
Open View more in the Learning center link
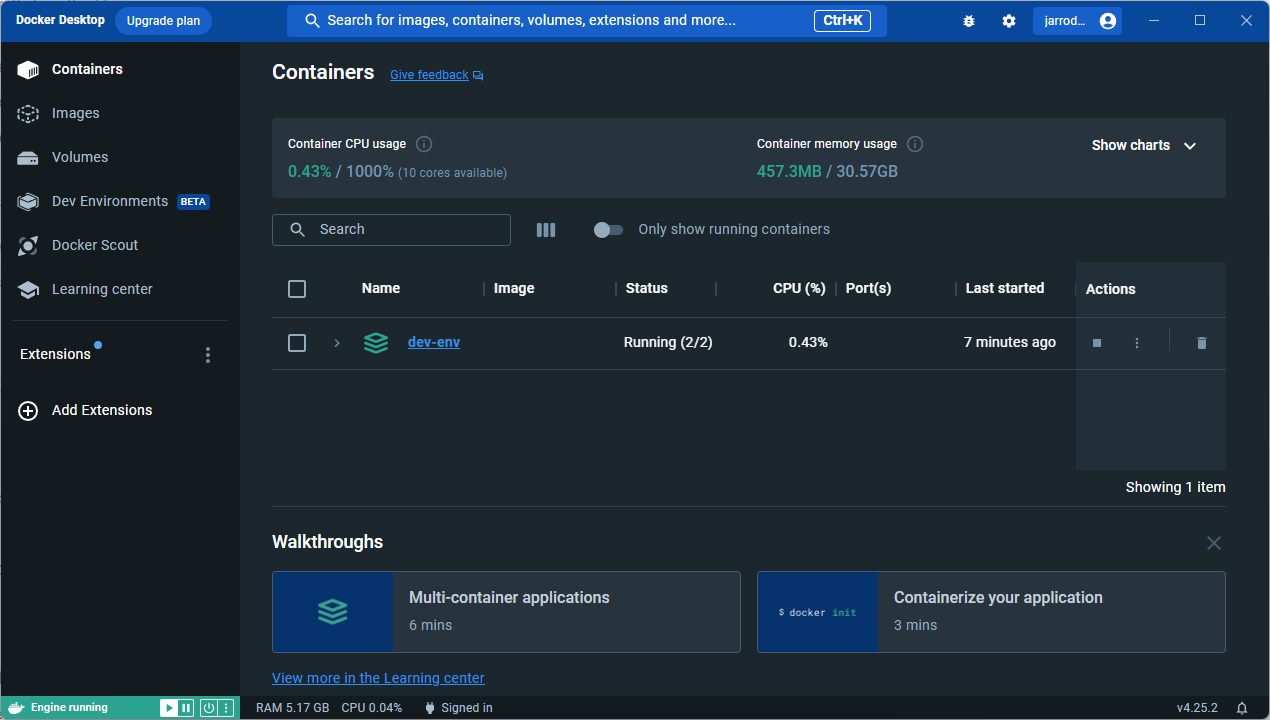click(x=378, y=678)
